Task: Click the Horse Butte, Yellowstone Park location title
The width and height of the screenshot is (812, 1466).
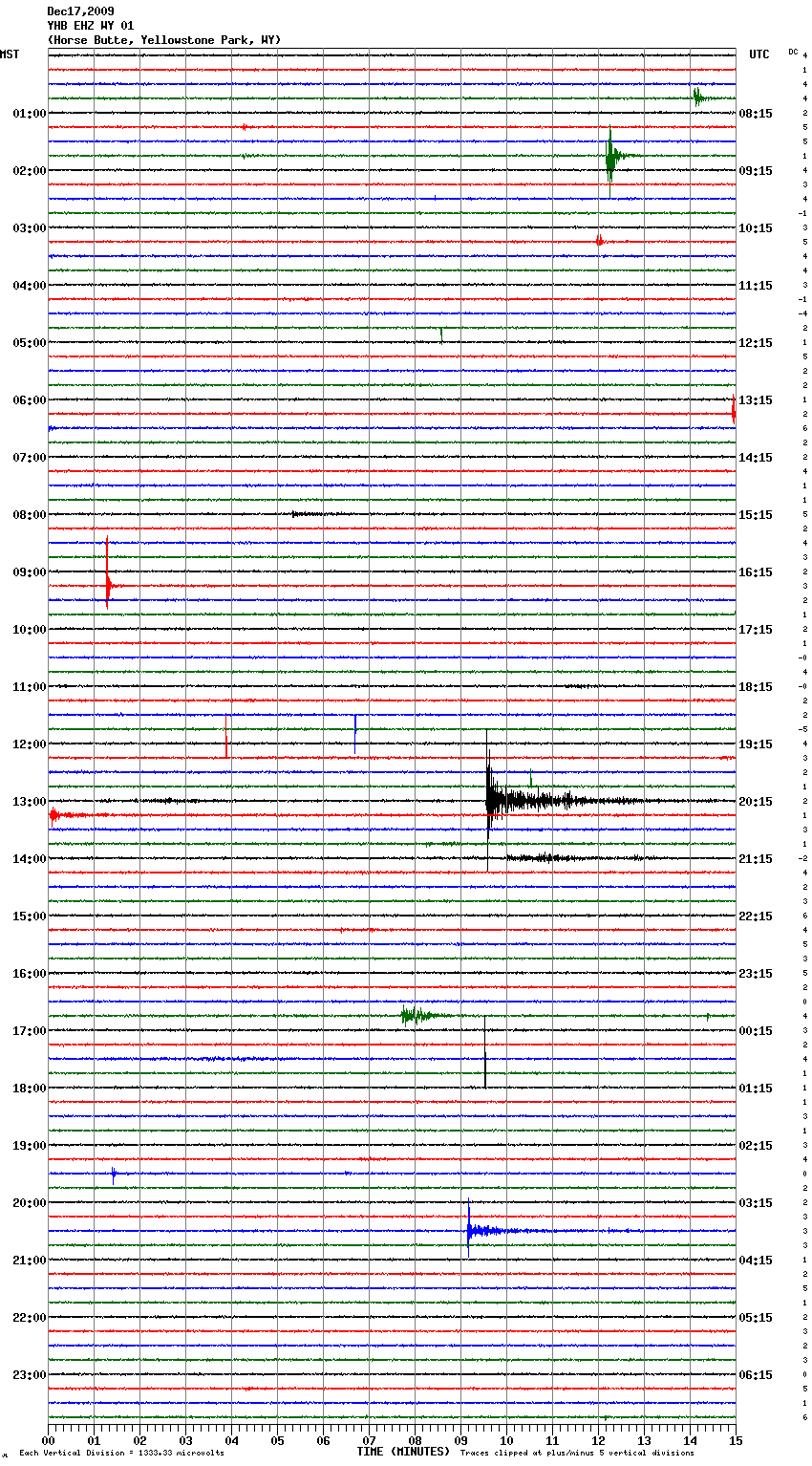Action: [164, 40]
